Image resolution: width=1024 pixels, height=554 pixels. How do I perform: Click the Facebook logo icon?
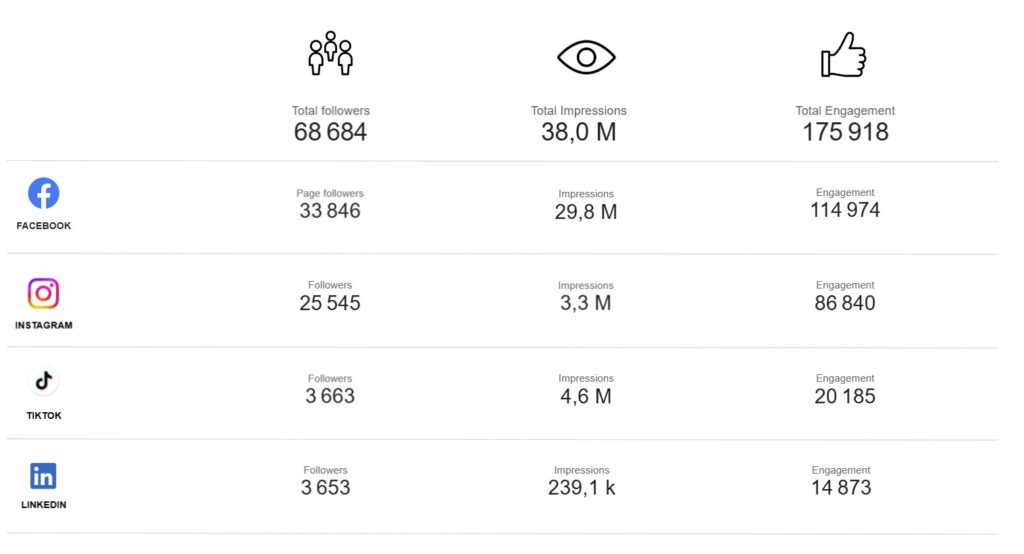point(43,193)
